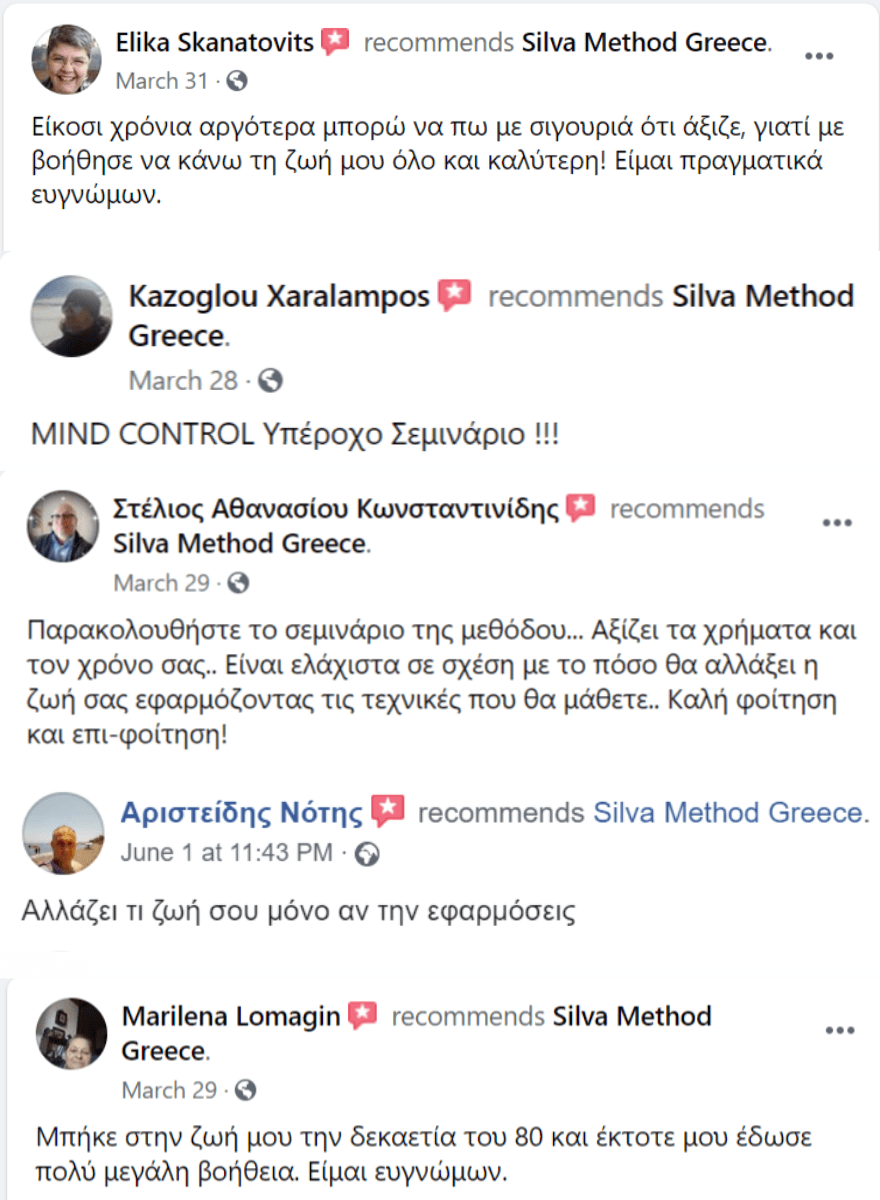
Task: Click recommendation star badge beside Αριστείδης Νότης
Action: tap(388, 811)
